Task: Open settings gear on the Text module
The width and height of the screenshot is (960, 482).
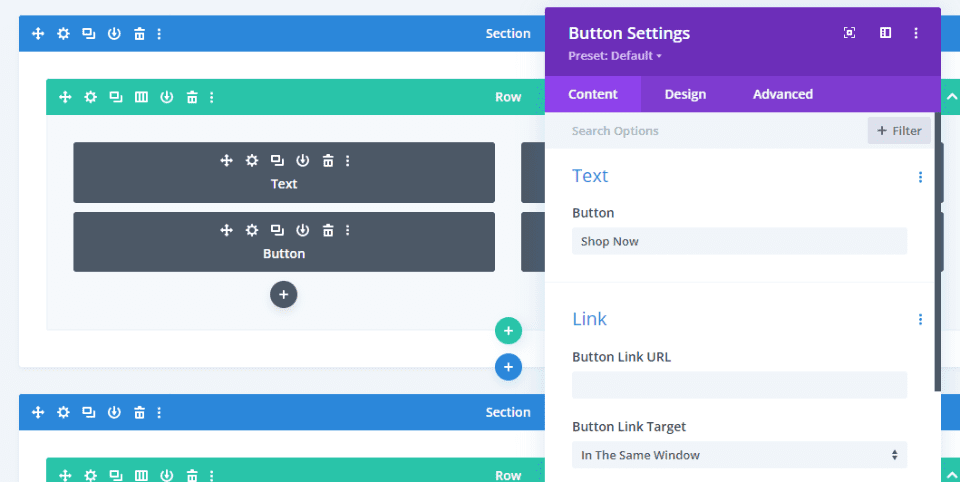Action: point(252,160)
